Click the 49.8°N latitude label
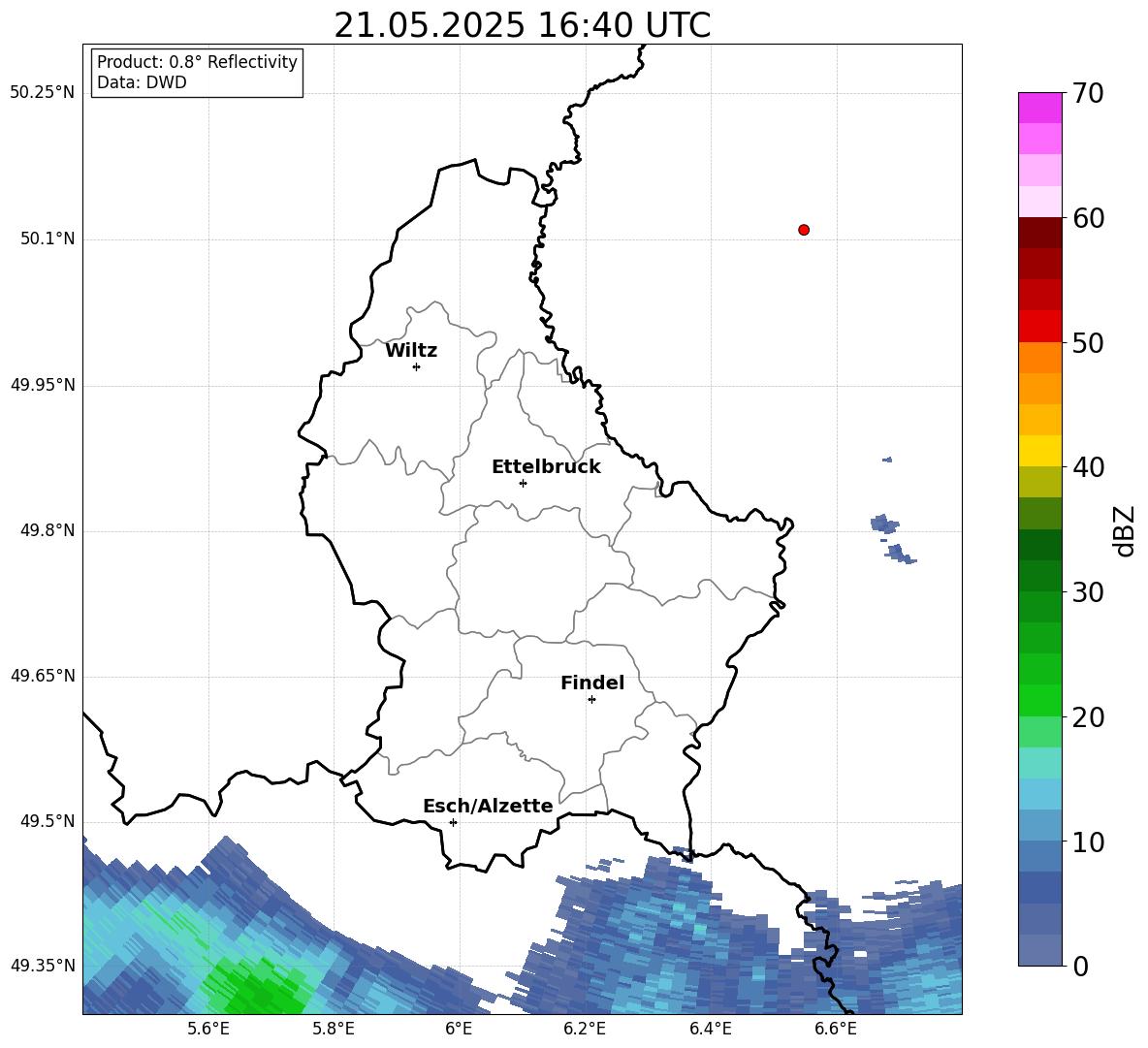The image size is (1148, 1048). [x=48, y=530]
